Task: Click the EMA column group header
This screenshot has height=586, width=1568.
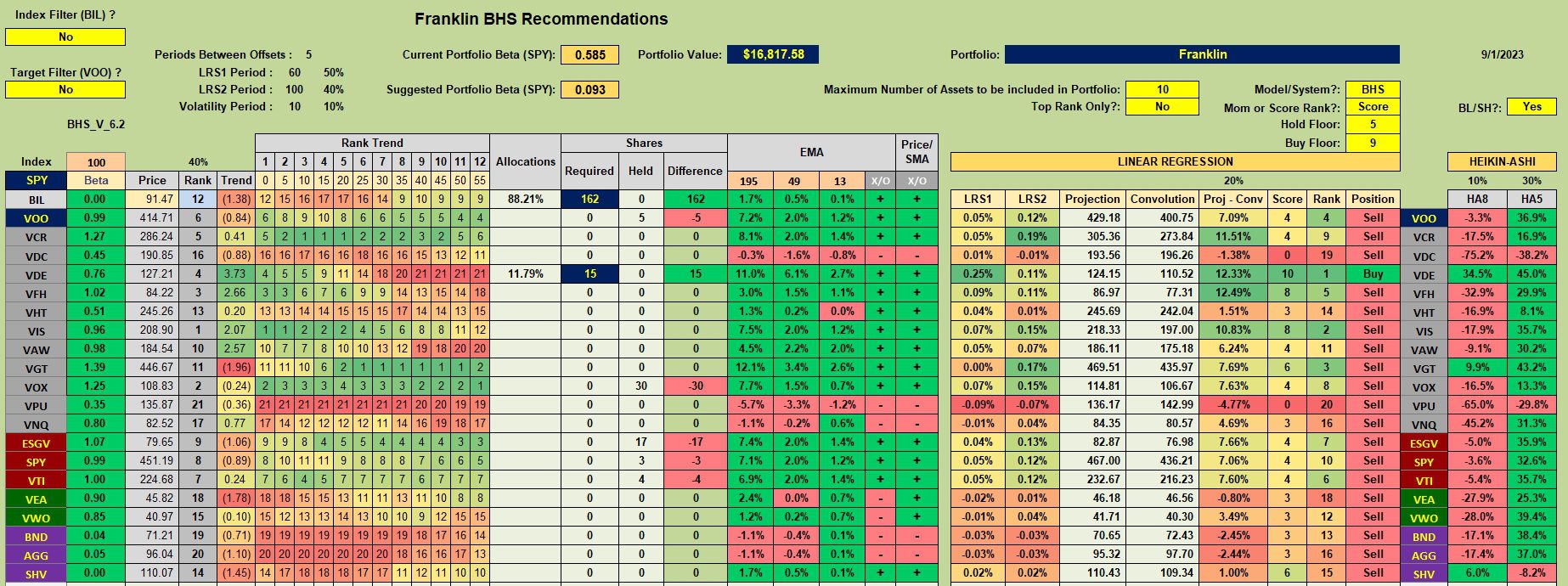Action: (811, 153)
